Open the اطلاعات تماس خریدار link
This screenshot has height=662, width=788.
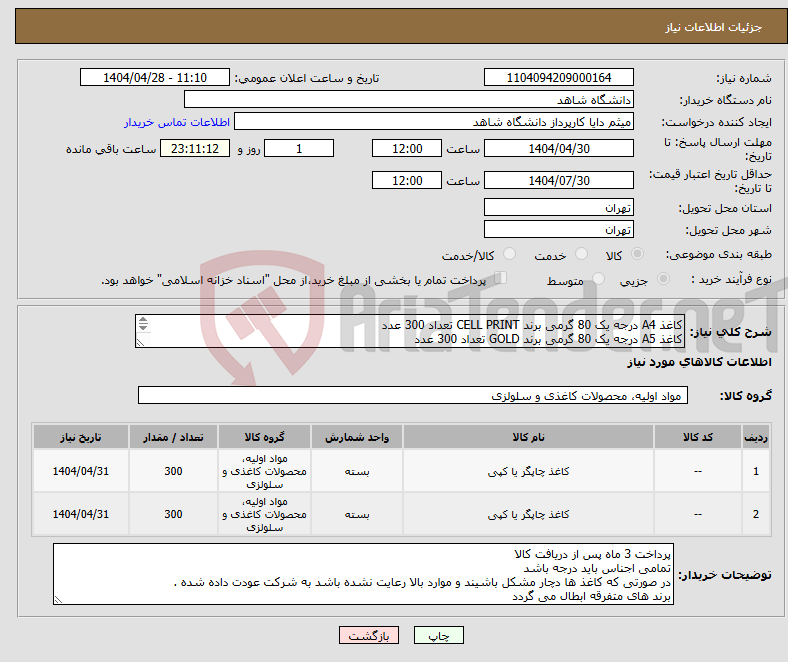point(177,122)
